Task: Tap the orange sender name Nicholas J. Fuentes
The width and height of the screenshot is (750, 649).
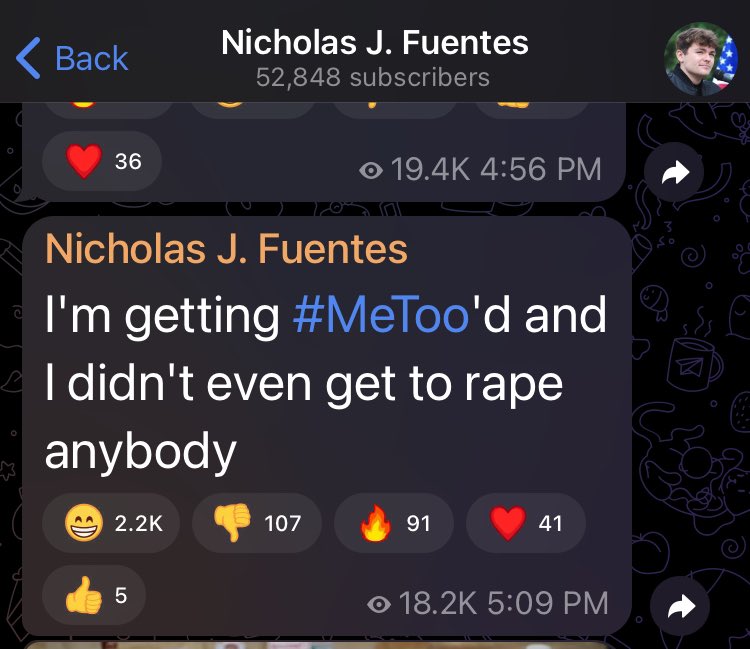Action: coord(226,249)
